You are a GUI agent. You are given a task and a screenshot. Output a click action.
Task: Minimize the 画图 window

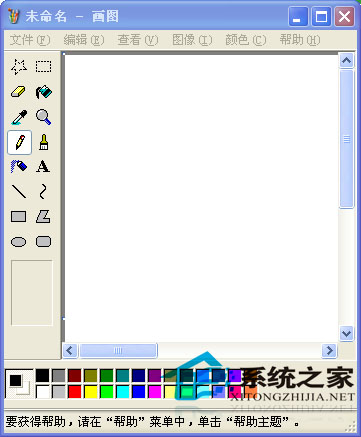[297, 16]
